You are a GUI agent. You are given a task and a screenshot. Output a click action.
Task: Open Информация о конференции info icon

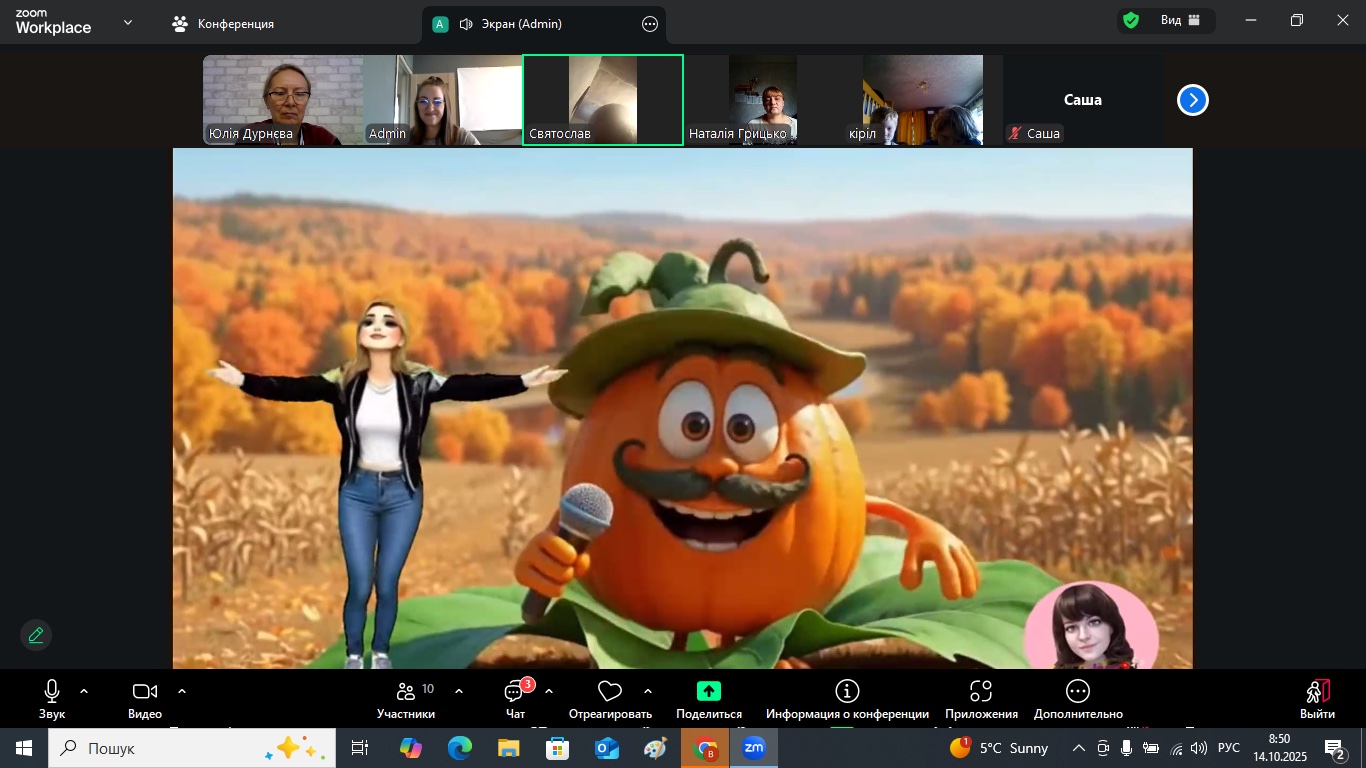[x=847, y=691]
